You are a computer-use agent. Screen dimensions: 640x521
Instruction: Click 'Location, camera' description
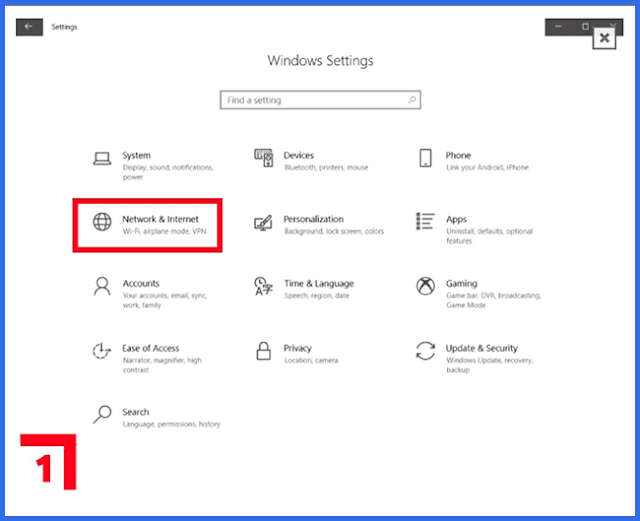point(311,360)
